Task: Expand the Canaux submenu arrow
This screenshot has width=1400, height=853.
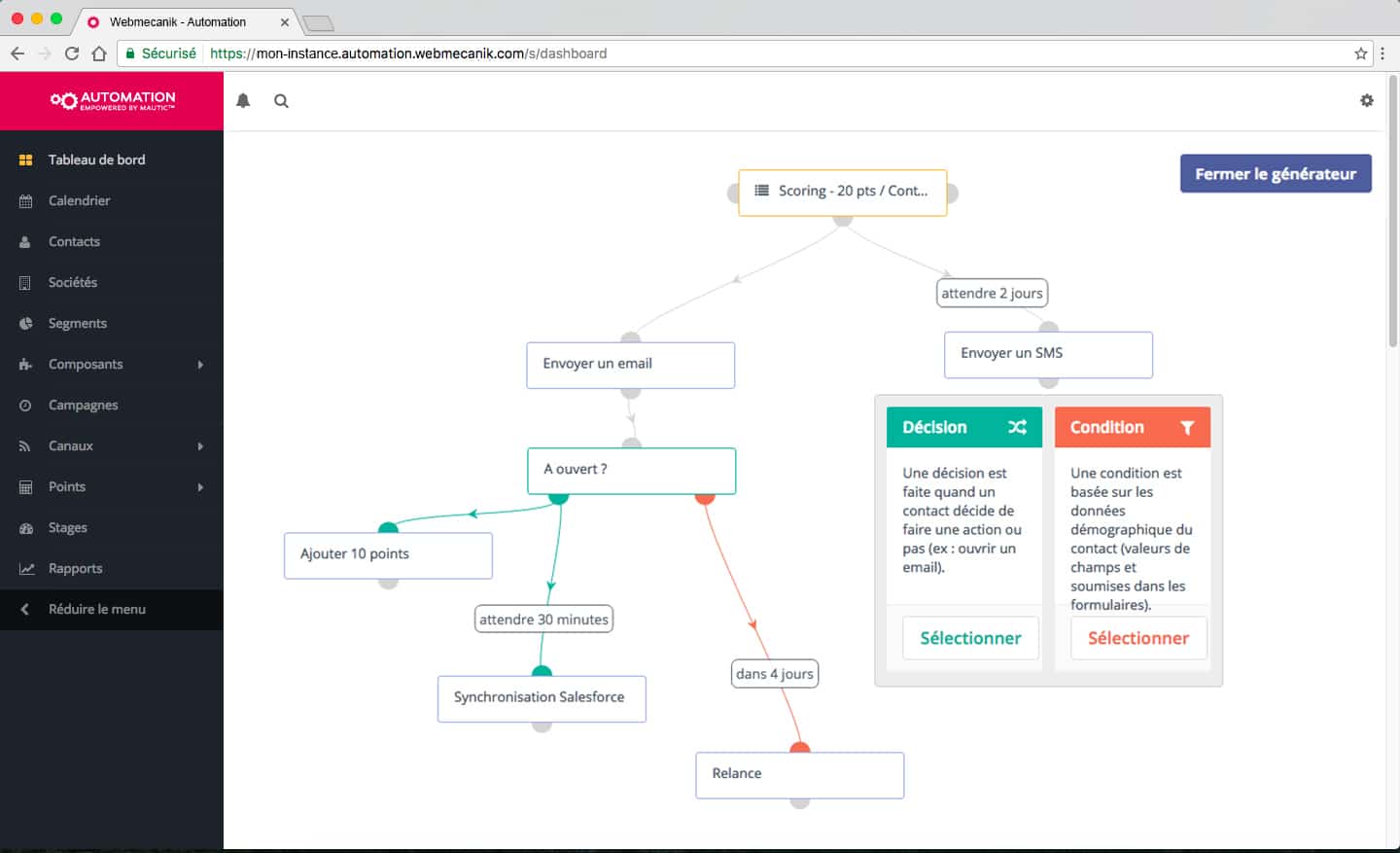Action: click(200, 445)
